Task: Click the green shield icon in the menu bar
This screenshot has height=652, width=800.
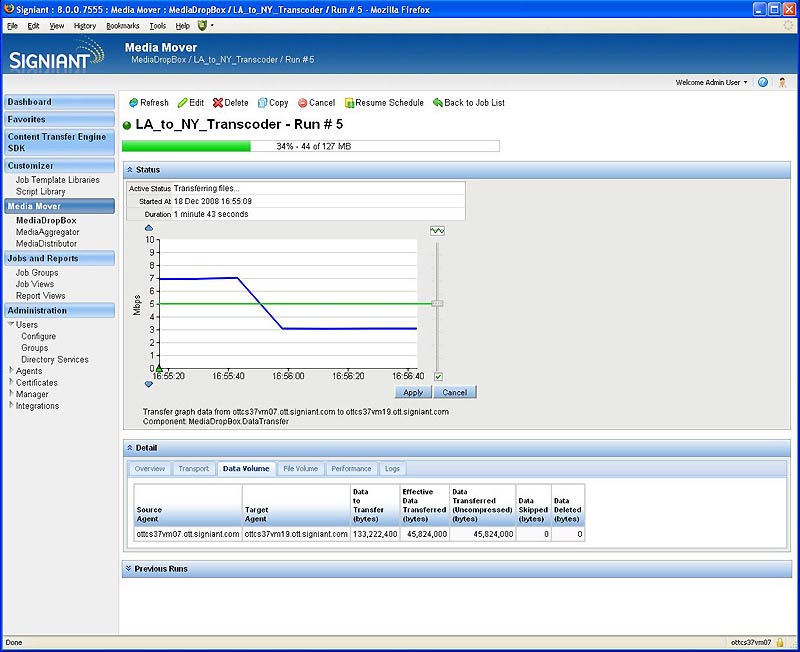Action: point(202,26)
